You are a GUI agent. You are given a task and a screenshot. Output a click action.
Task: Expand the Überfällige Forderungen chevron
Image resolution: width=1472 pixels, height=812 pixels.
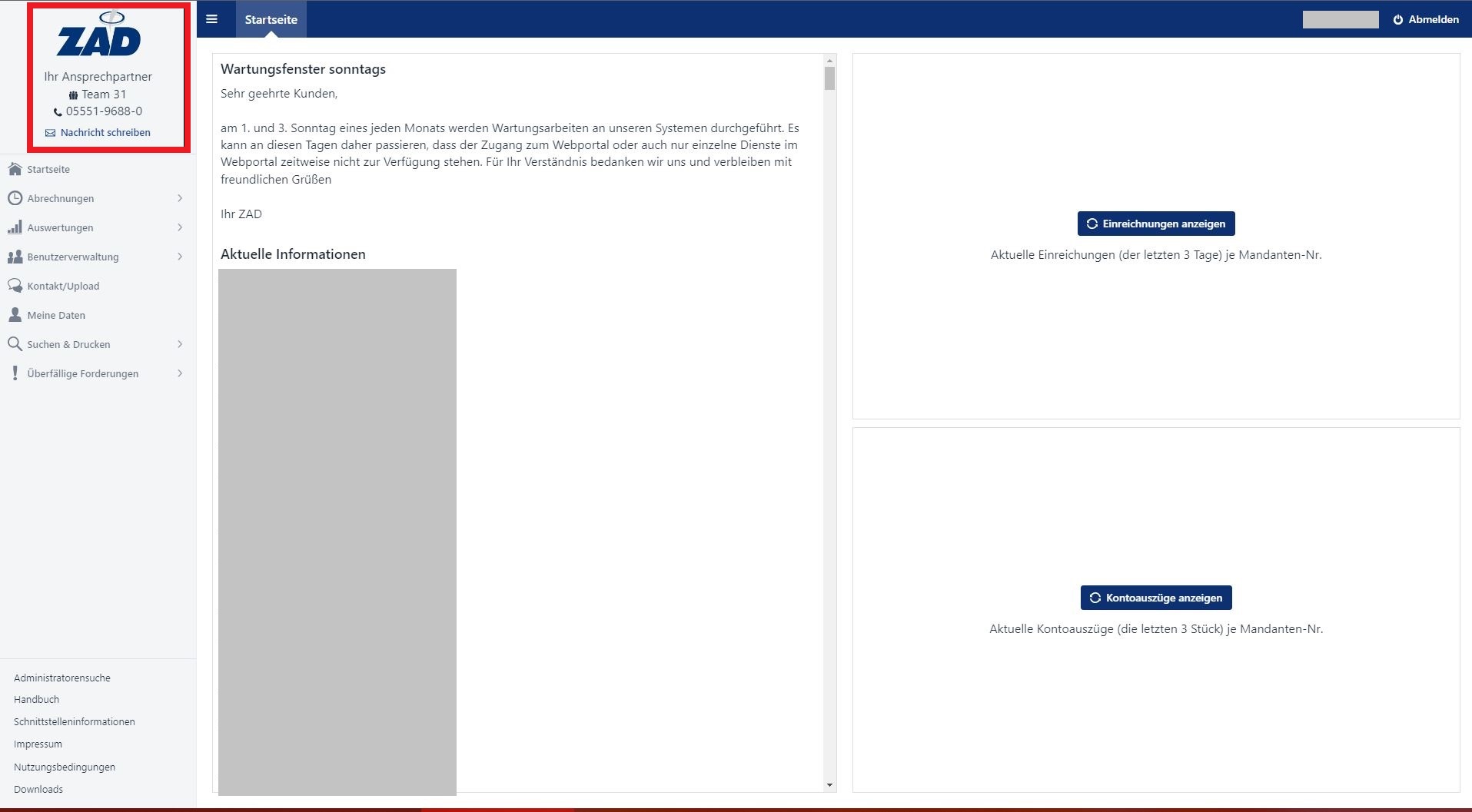click(x=180, y=373)
